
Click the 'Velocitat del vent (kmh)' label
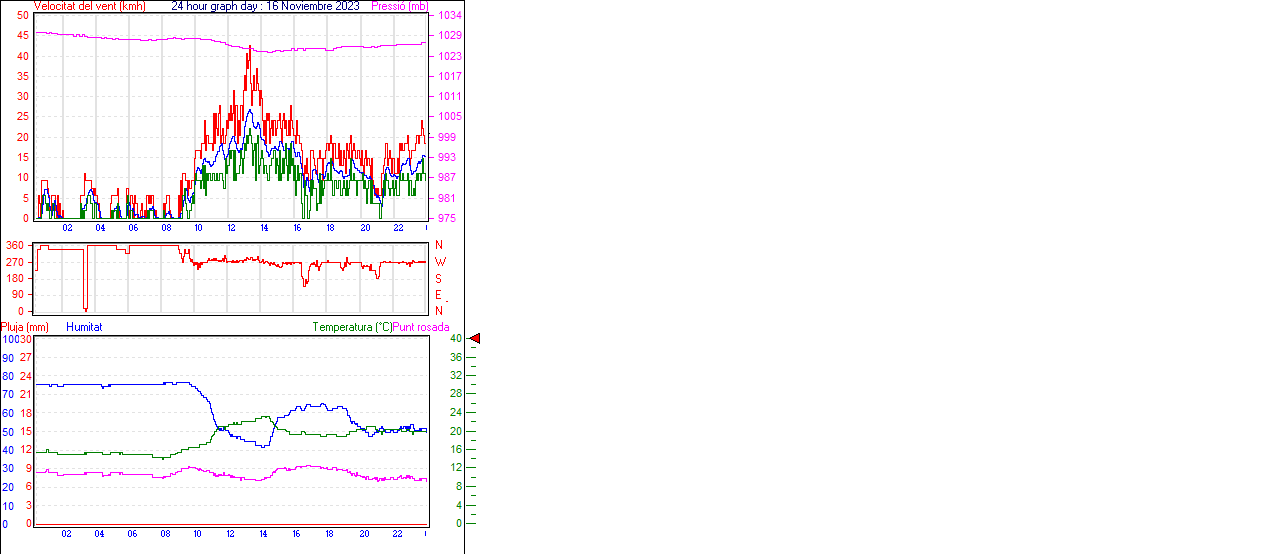tap(89, 6)
